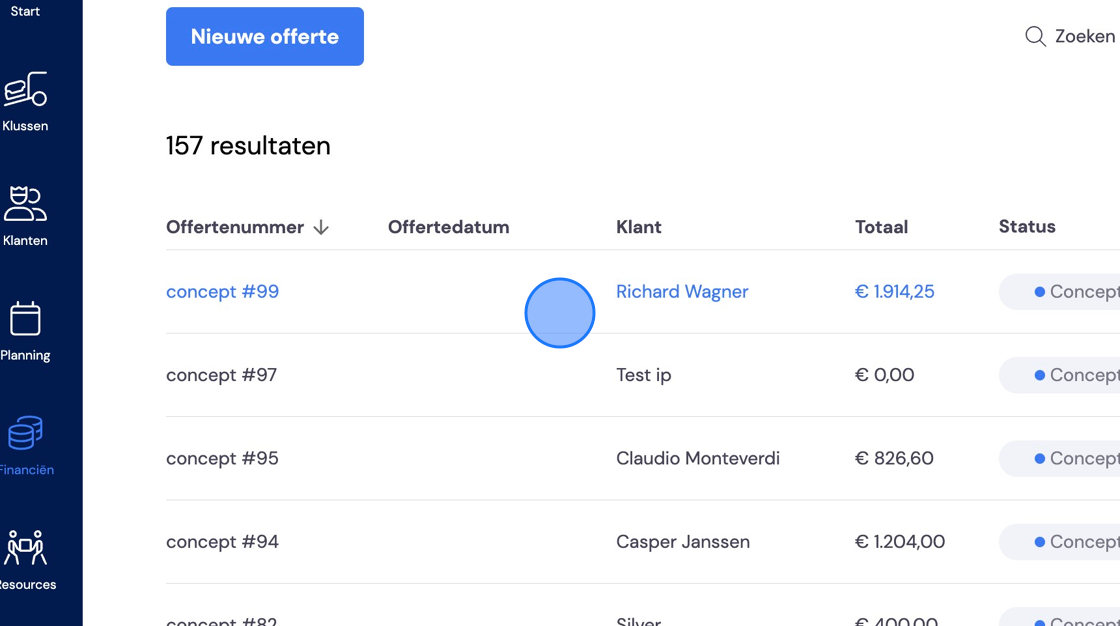Open quote concept #99

pos(222,292)
